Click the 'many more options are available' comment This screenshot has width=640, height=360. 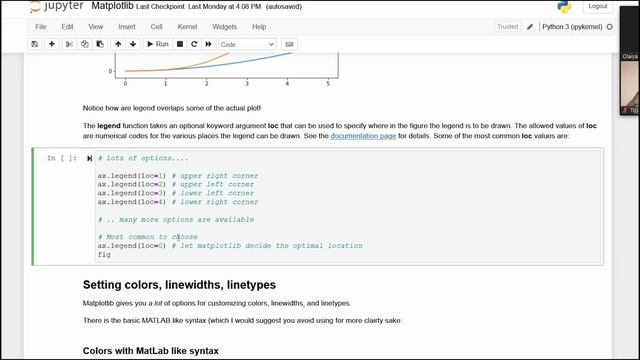tap(176, 220)
